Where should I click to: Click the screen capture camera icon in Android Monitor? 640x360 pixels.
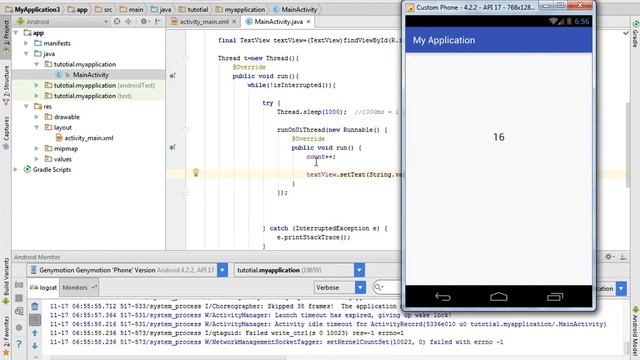[x=19, y=284]
